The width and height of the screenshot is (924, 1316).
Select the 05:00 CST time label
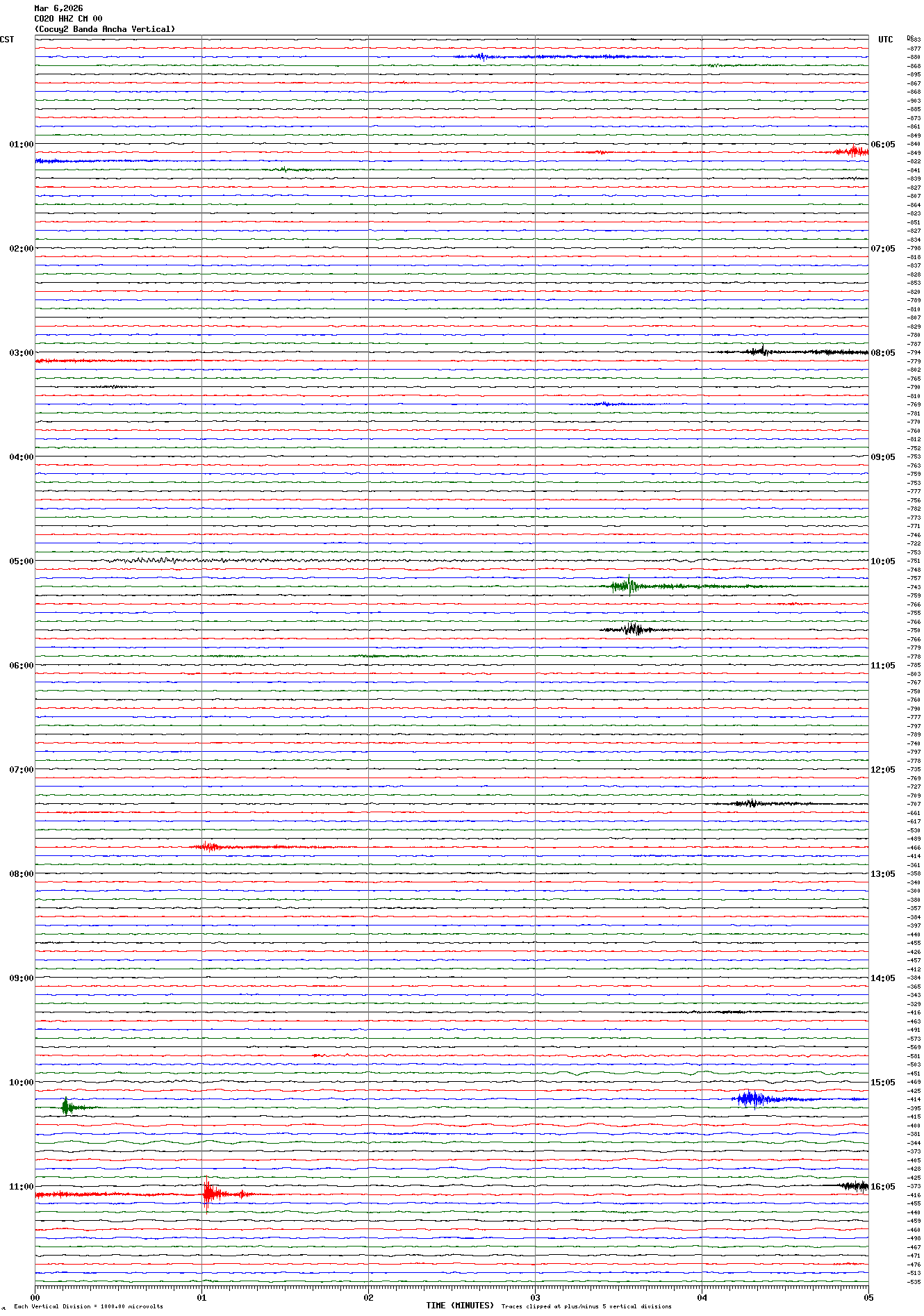[21, 561]
